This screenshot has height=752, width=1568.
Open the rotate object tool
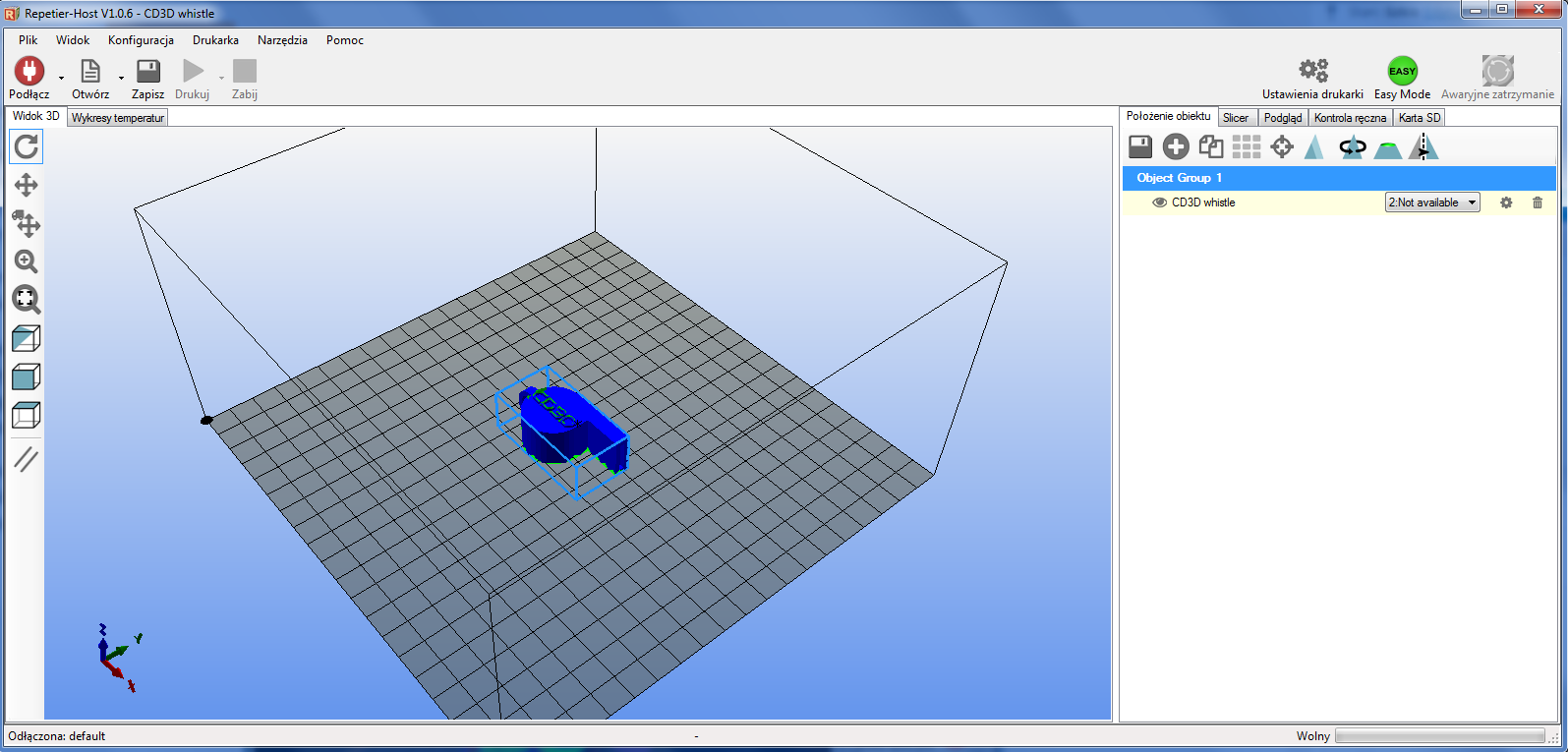(1353, 147)
